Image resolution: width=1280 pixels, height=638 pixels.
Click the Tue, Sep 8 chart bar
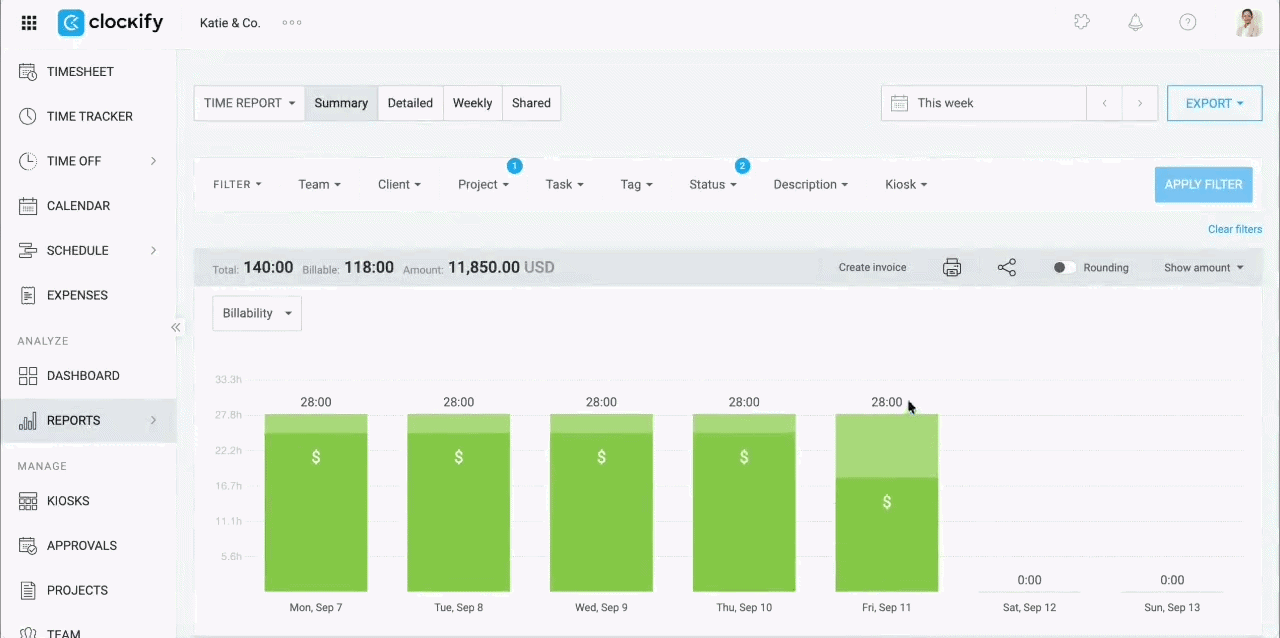tap(459, 503)
